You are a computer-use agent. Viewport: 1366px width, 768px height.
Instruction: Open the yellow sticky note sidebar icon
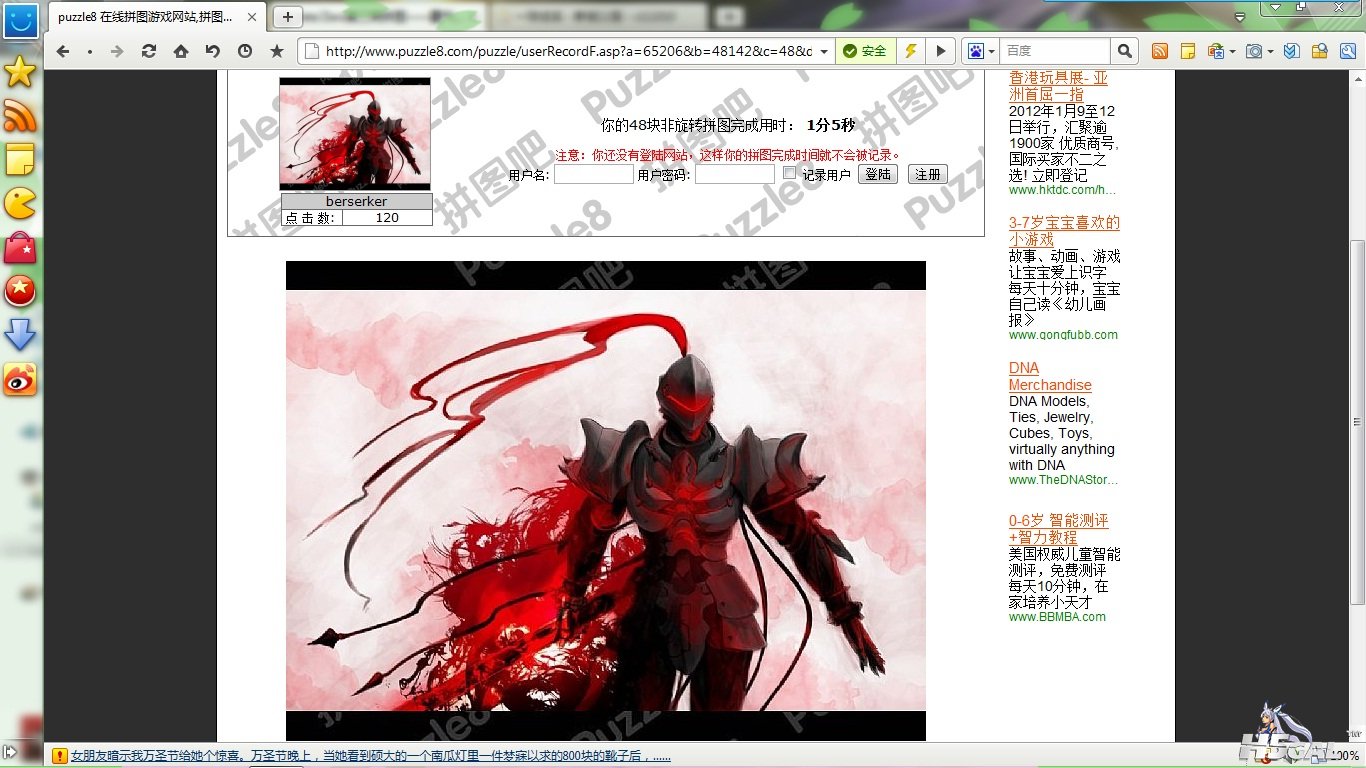click(20, 160)
